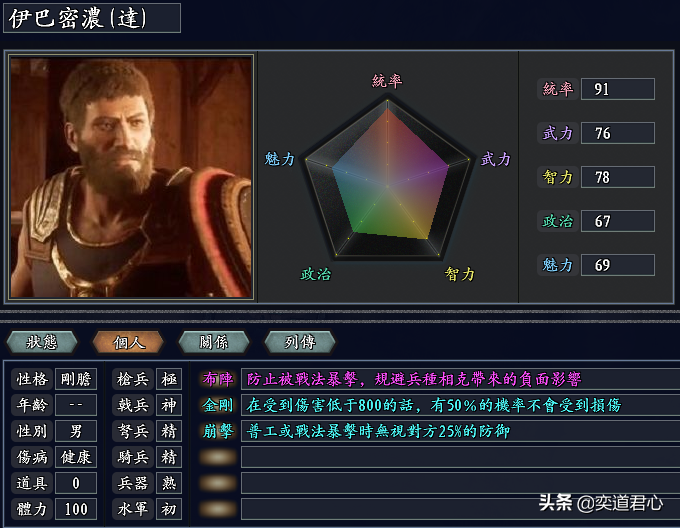Click the 武力 value field showing 76
The image size is (680, 528).
618,133
